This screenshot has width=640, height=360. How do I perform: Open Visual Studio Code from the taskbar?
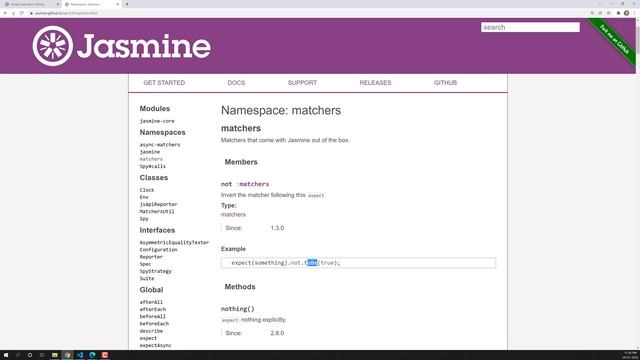(80, 355)
